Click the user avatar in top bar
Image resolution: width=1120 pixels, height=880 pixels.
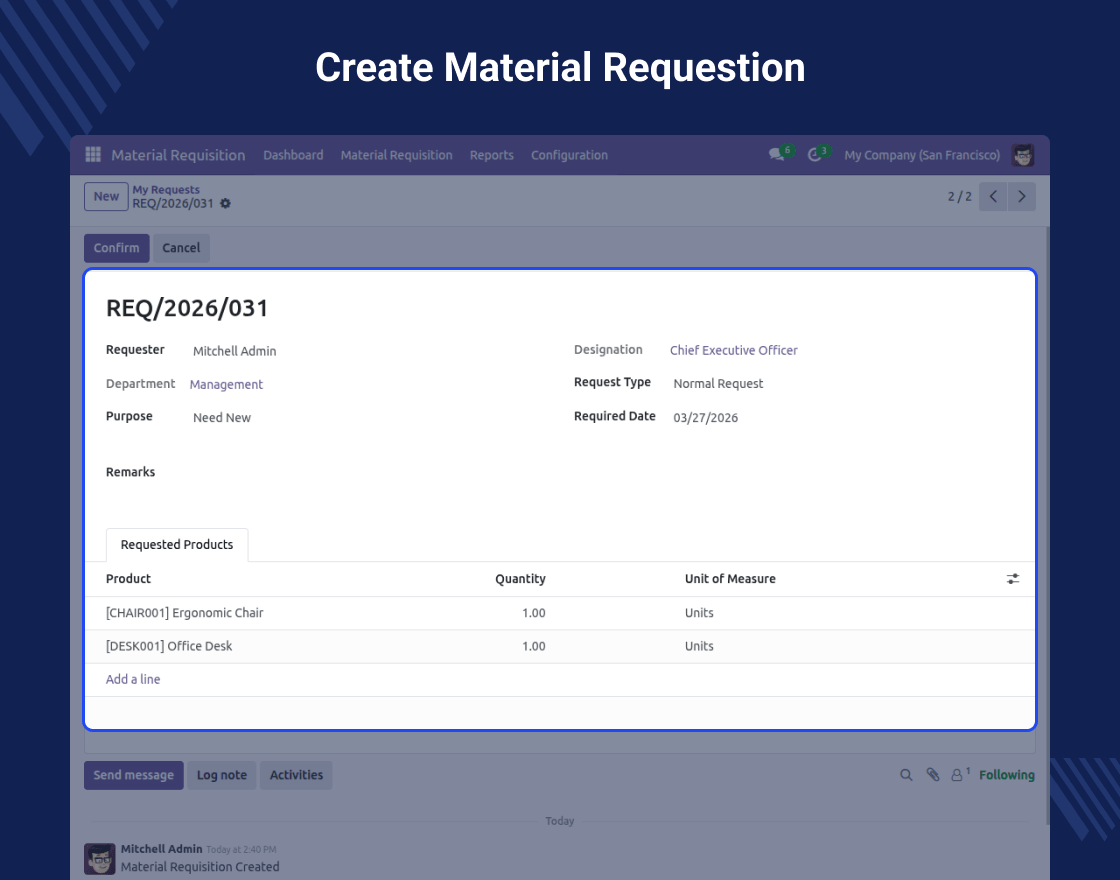point(1022,155)
